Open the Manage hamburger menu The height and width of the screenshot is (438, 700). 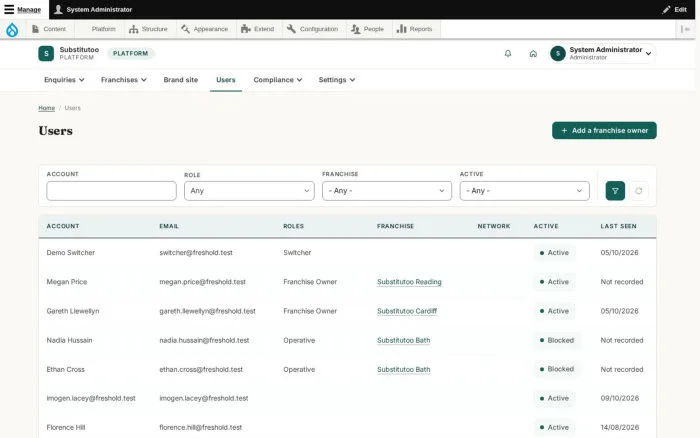(22, 9)
